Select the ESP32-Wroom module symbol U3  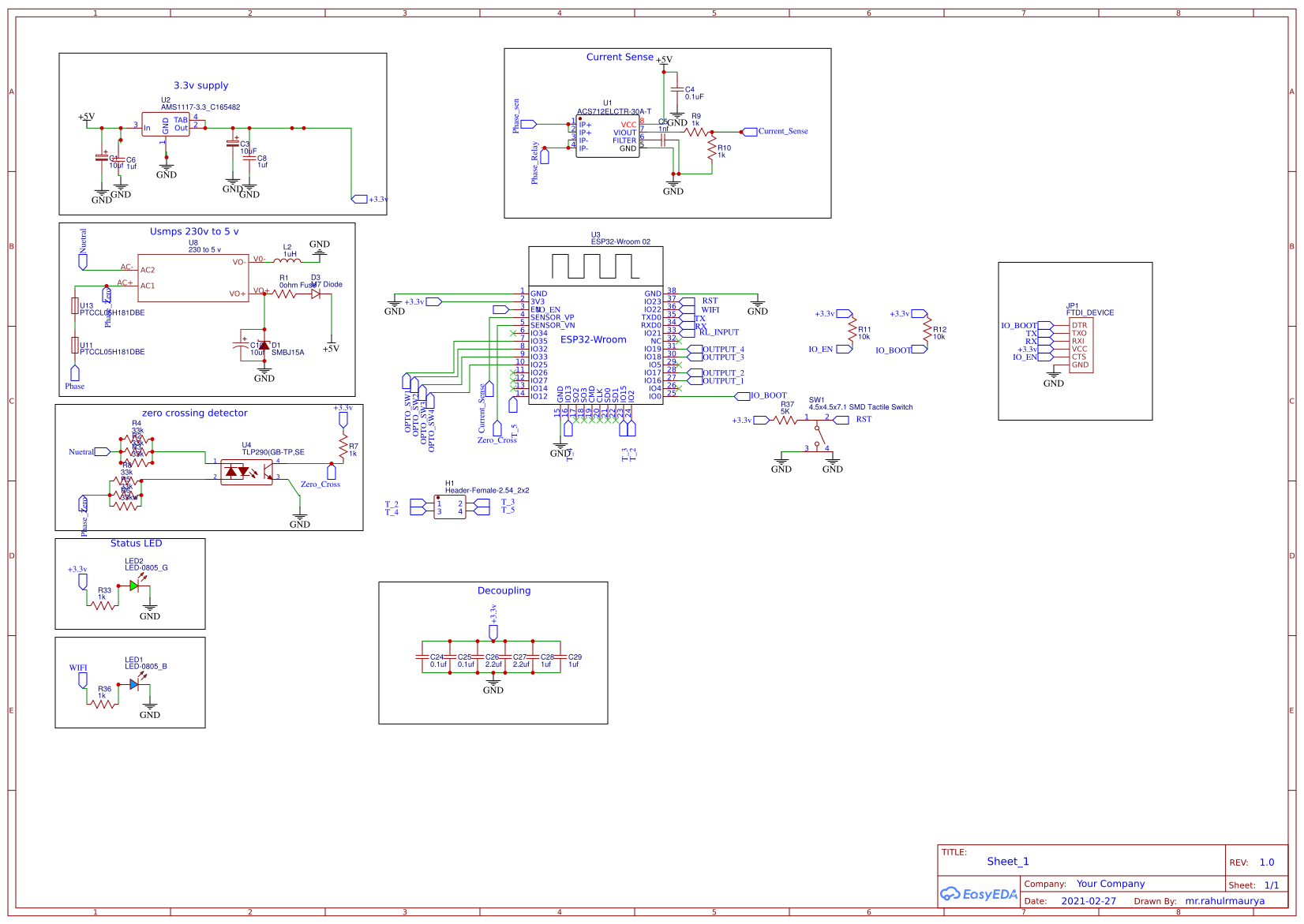(598, 339)
